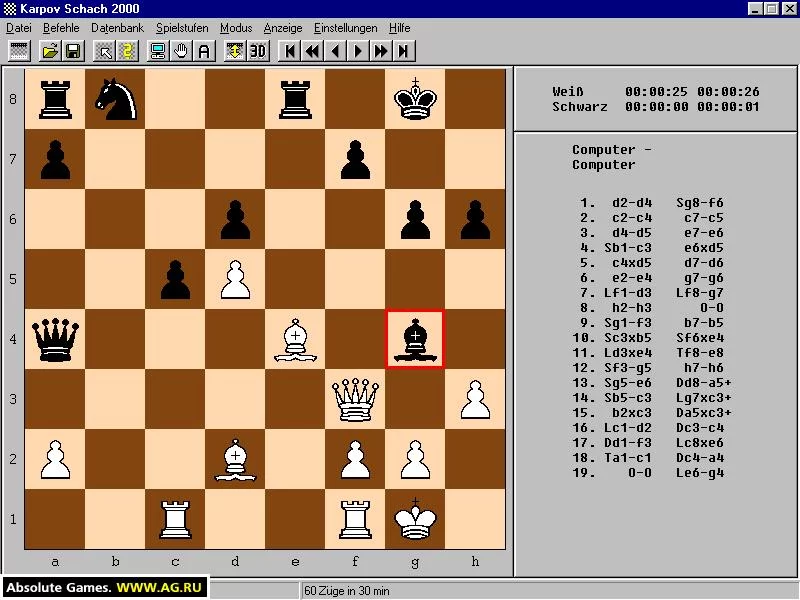Select the black bishop on g4
The image size is (800, 600).
click(x=415, y=339)
